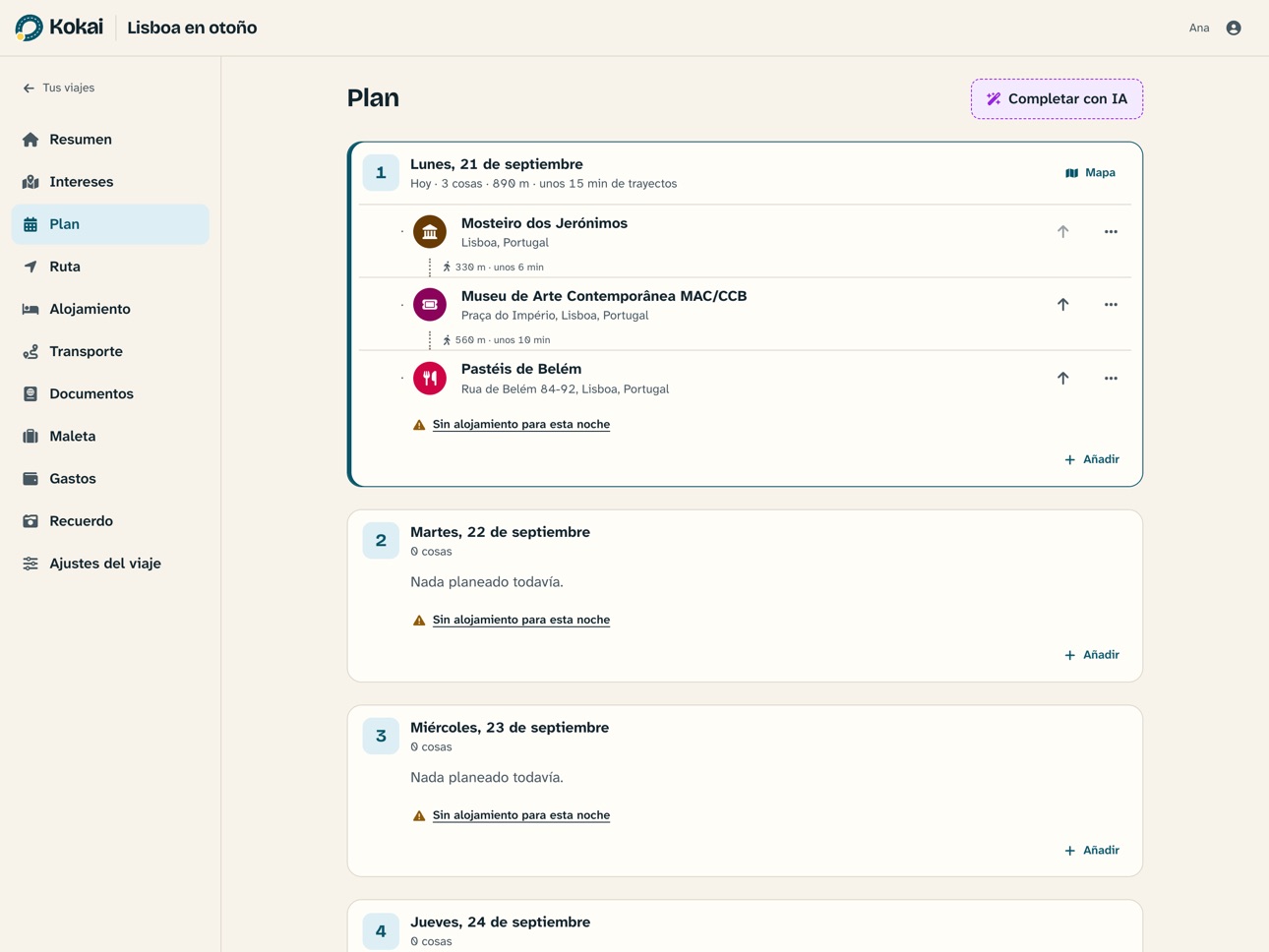1269x952 pixels.
Task: Click Sin alojamiento link for Miércoles
Action: click(x=521, y=815)
